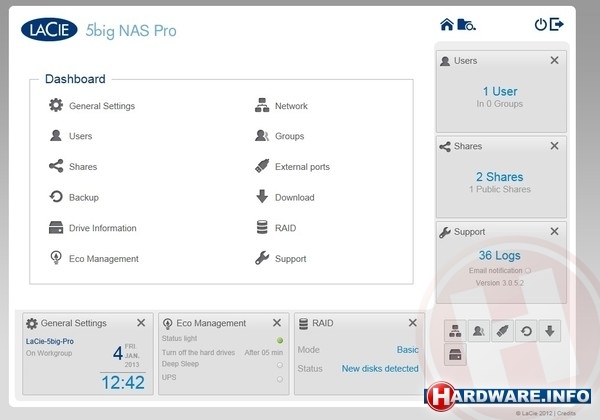Close the General Settings widget
The height and width of the screenshot is (420, 600).
click(x=141, y=323)
